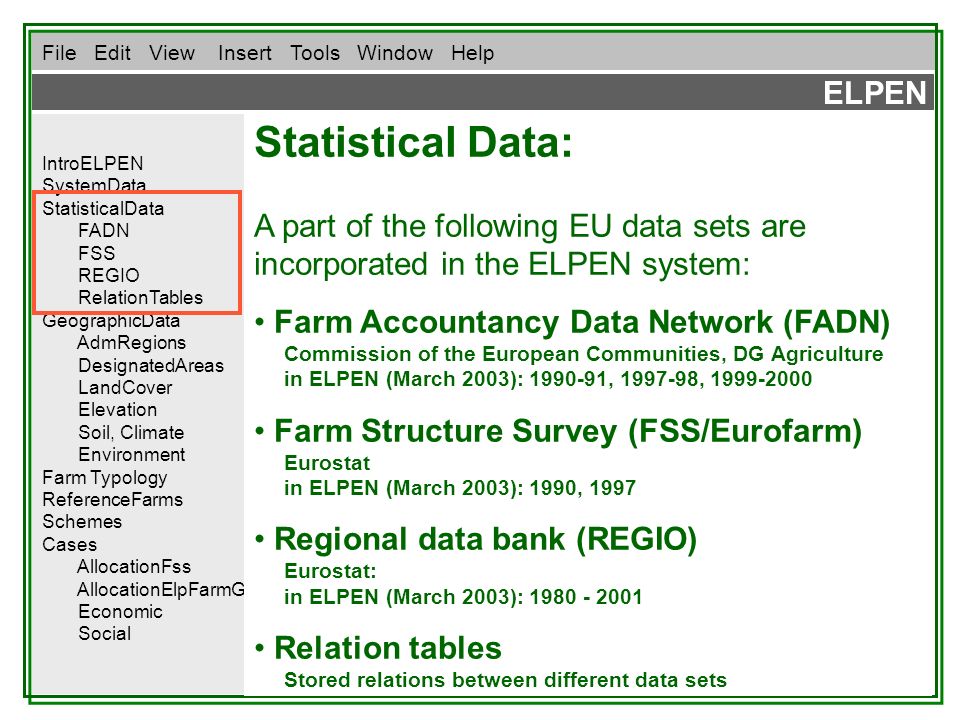Select AllocationFss under Cases
The width and height of the screenshot is (960, 720).
(x=134, y=567)
